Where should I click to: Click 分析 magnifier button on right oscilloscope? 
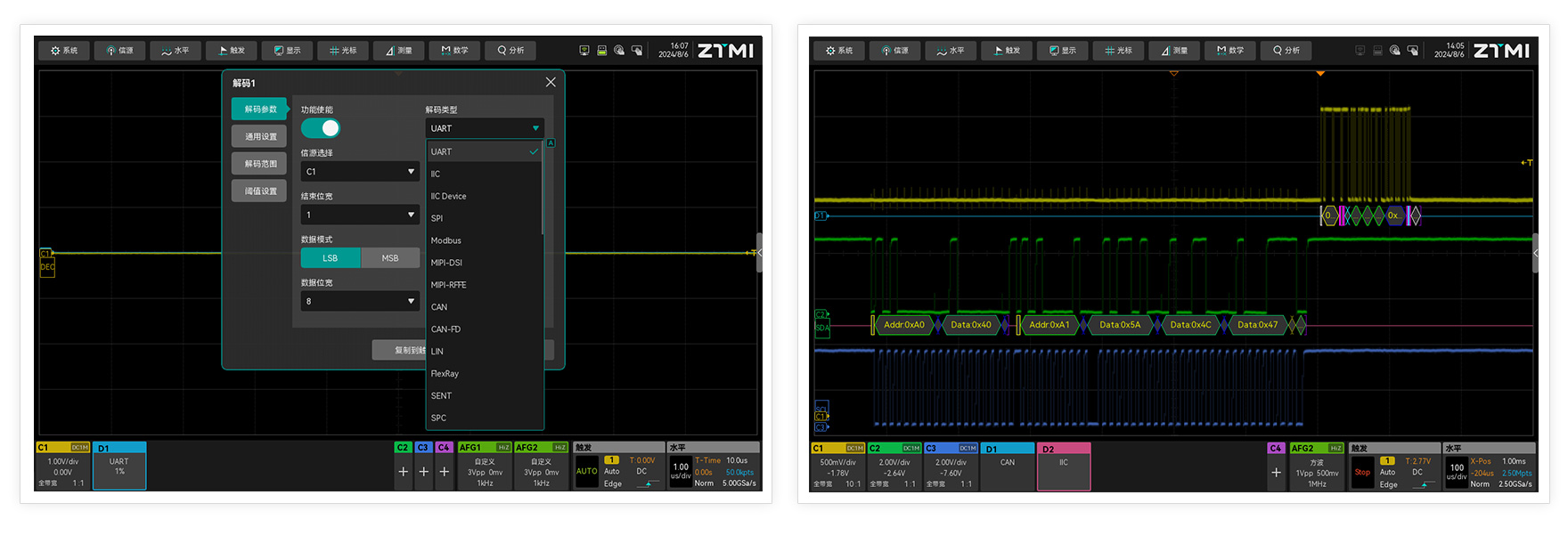tap(1285, 51)
